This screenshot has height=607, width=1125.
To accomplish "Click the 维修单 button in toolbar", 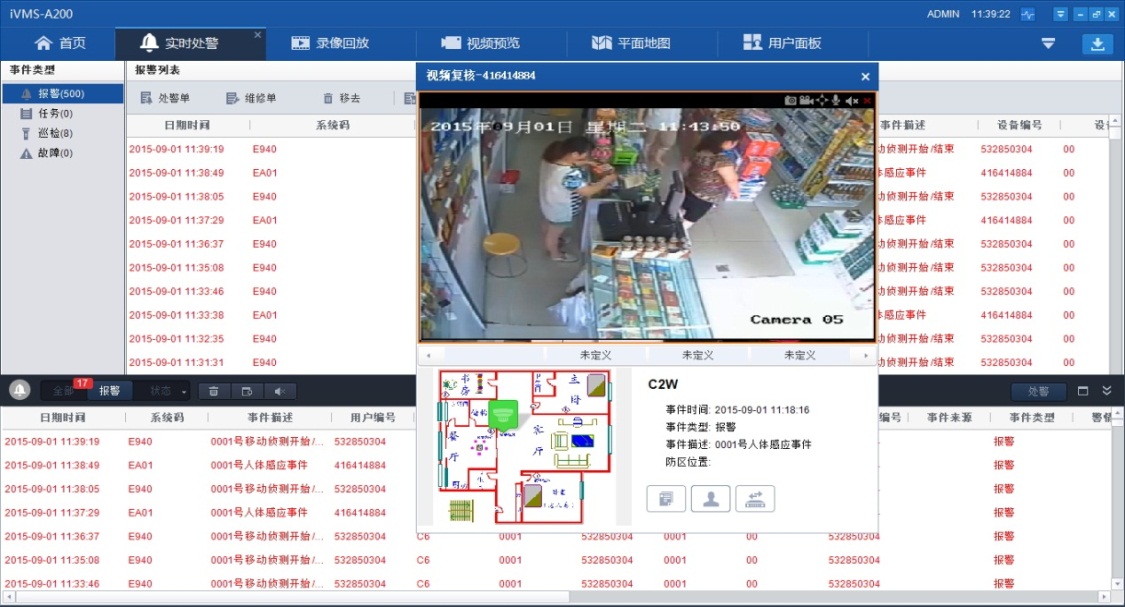I will pyautogui.click(x=250, y=99).
